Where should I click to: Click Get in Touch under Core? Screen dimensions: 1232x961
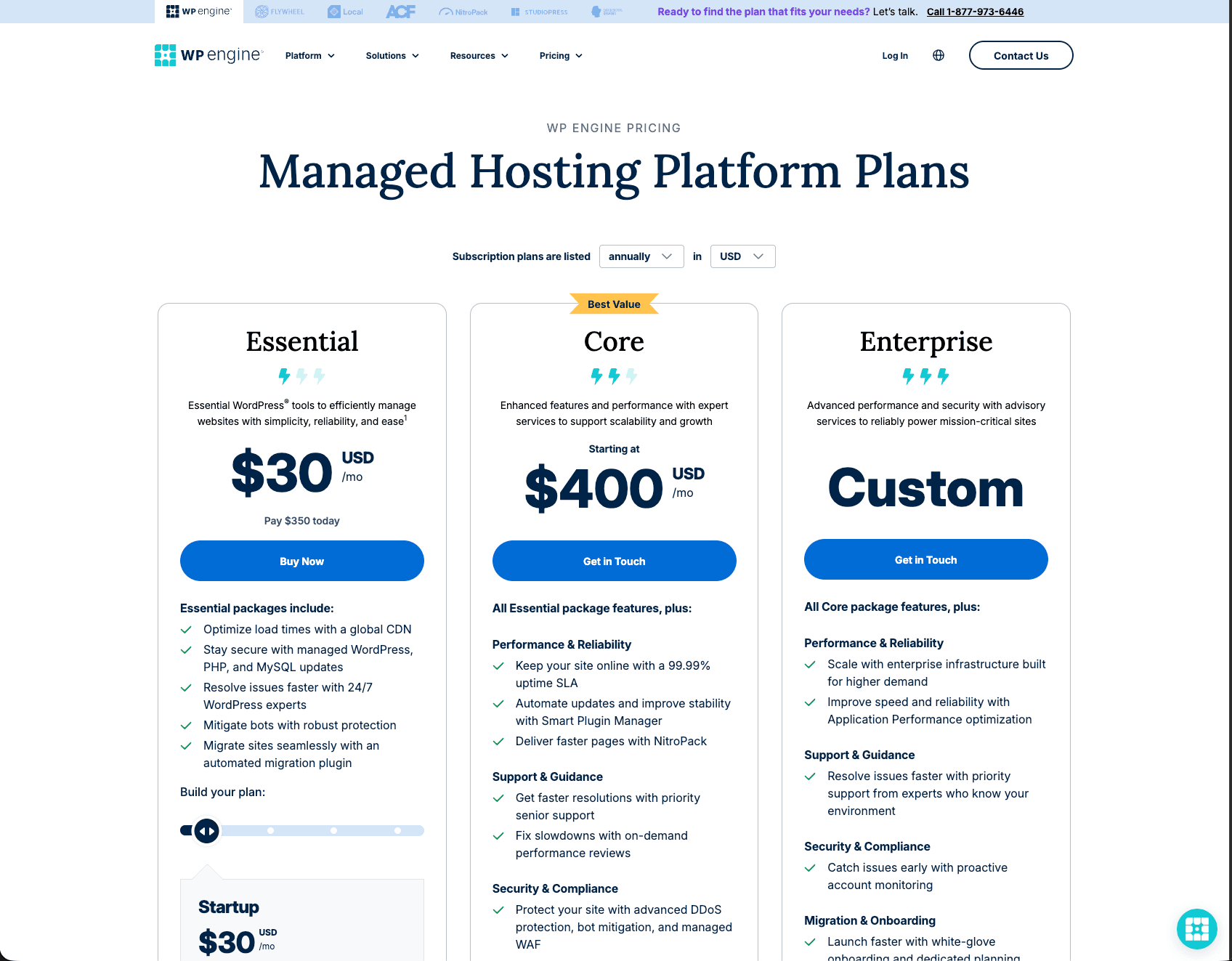pos(615,561)
